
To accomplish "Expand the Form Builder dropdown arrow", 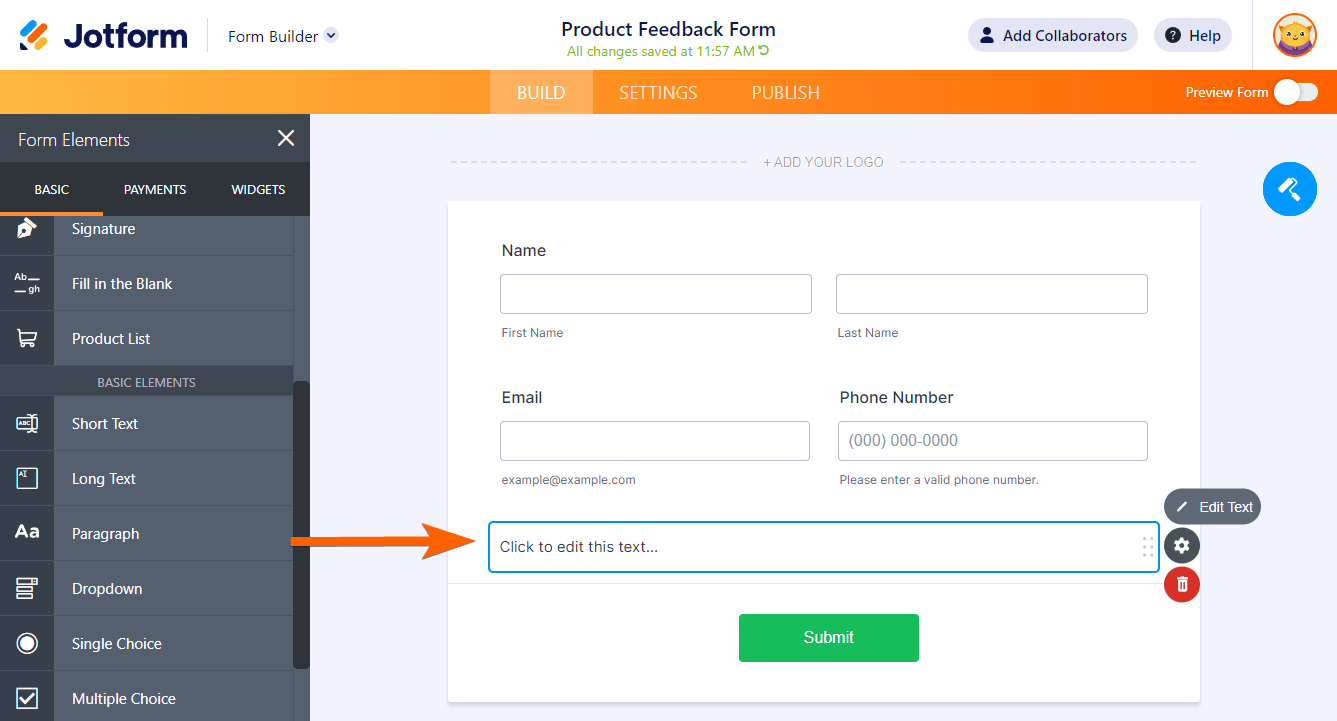I will 332,36.
